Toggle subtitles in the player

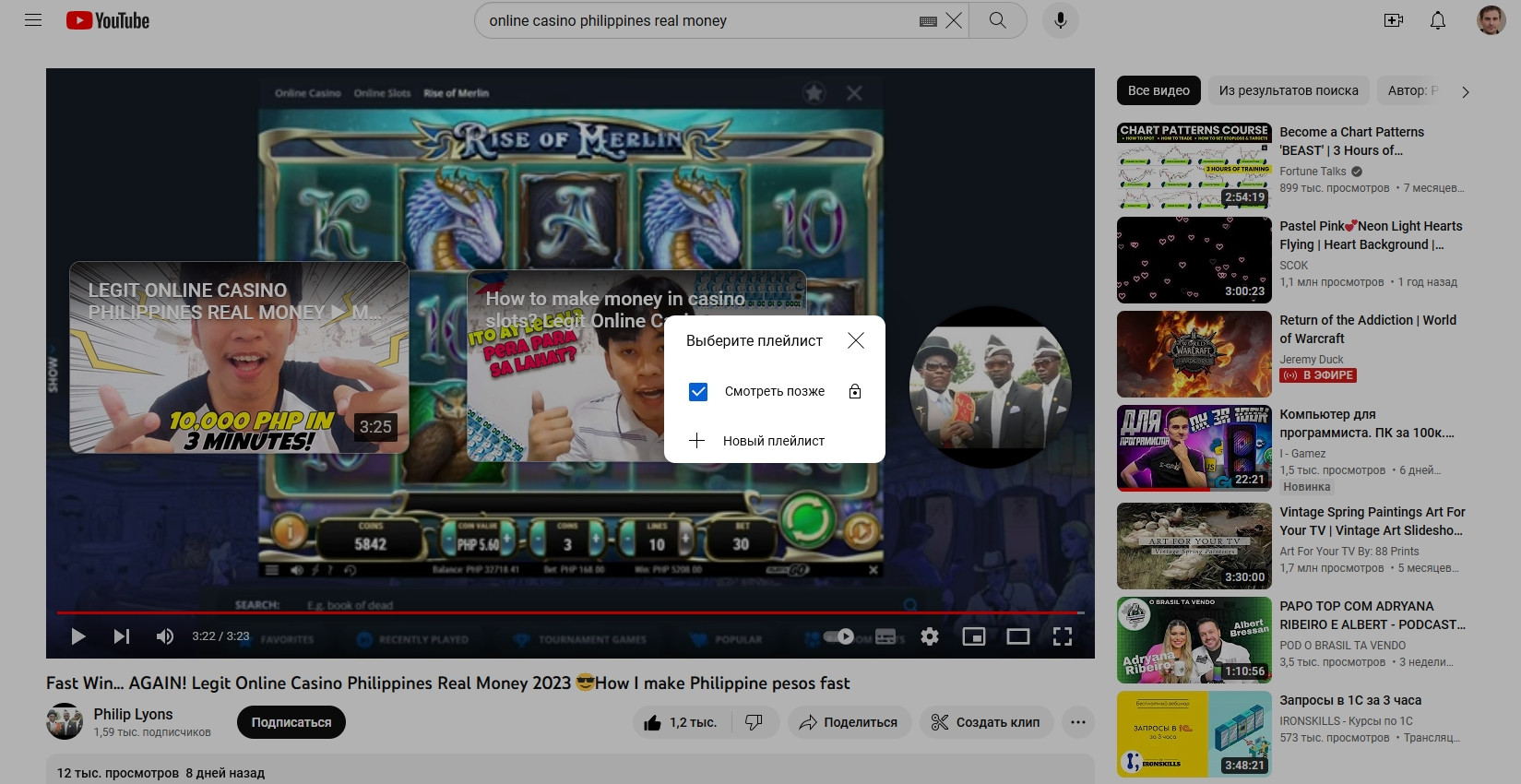(885, 636)
